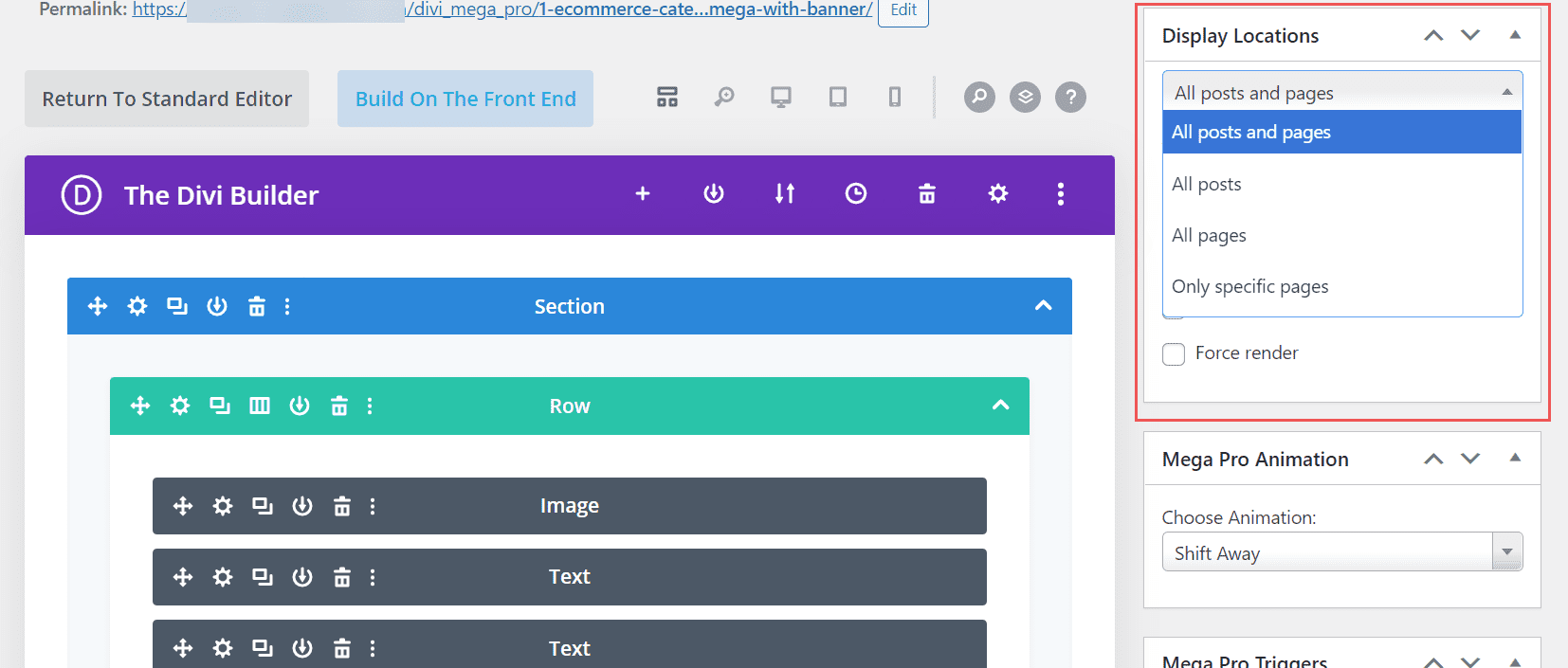Collapse the Section using its chevron
This screenshot has height=668, width=1568.
[1043, 305]
